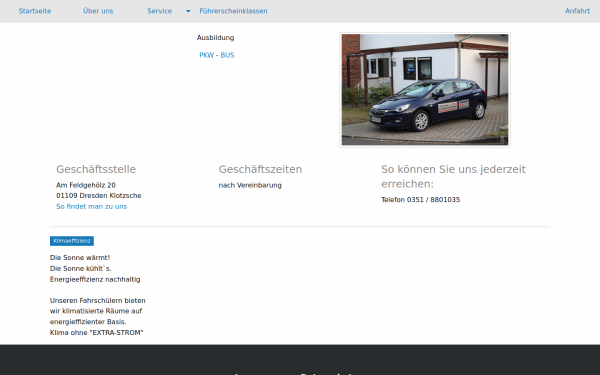Click the text 'Energieeffizienz nachhaltig'
600x375 pixels.
pos(95,279)
